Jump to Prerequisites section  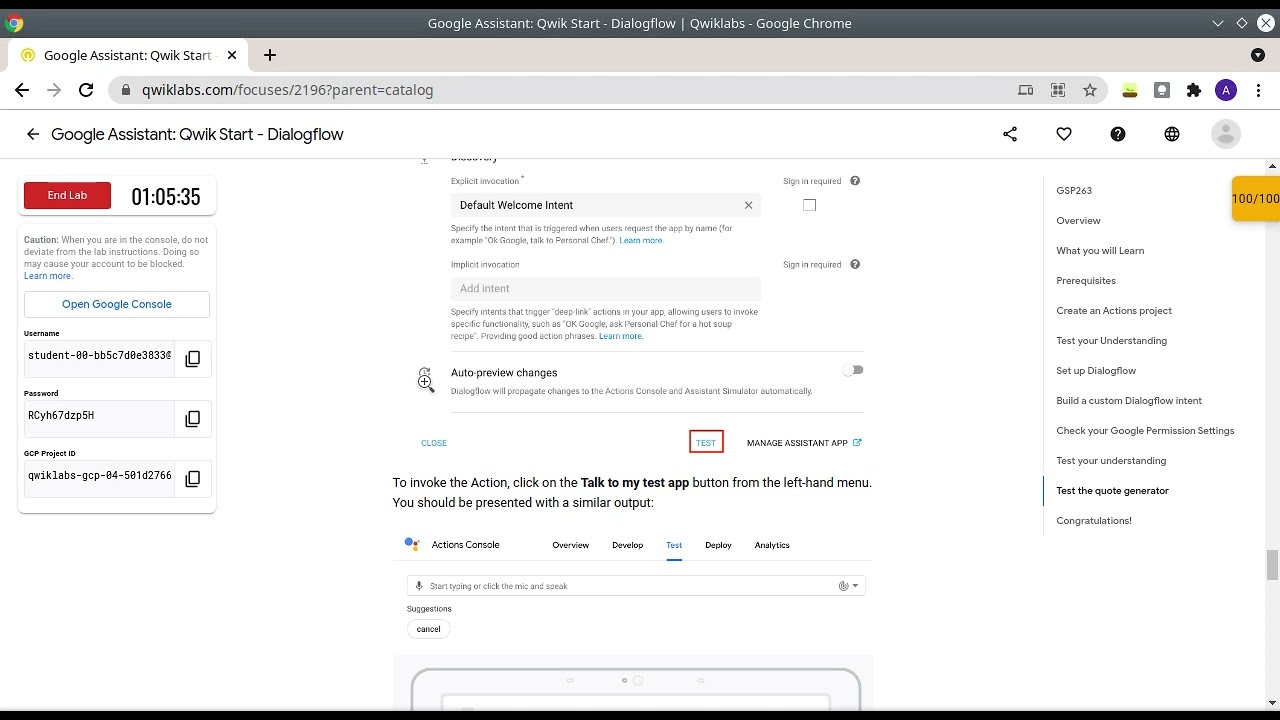click(x=1086, y=280)
